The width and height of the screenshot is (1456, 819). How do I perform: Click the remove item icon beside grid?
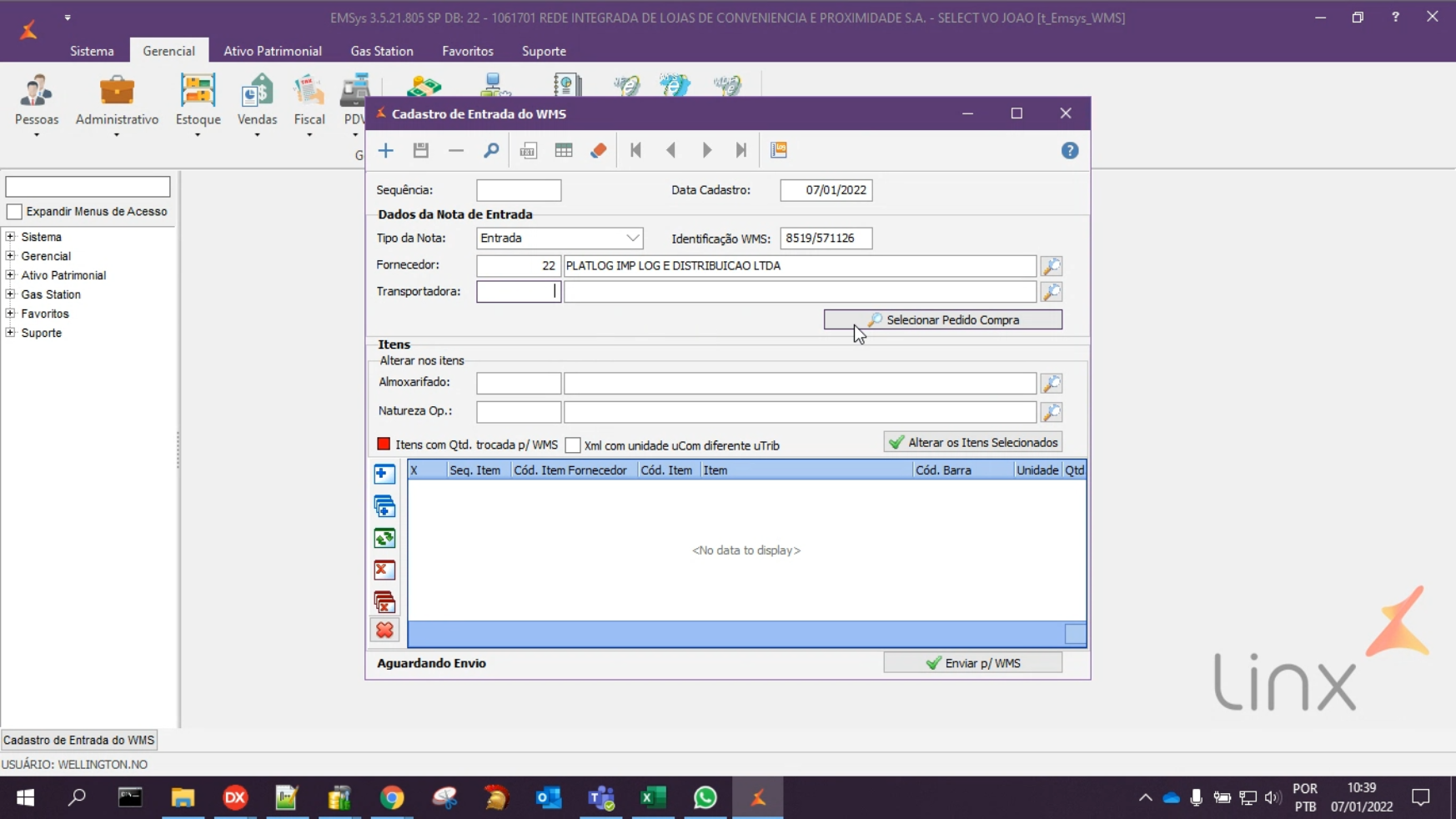[384, 570]
